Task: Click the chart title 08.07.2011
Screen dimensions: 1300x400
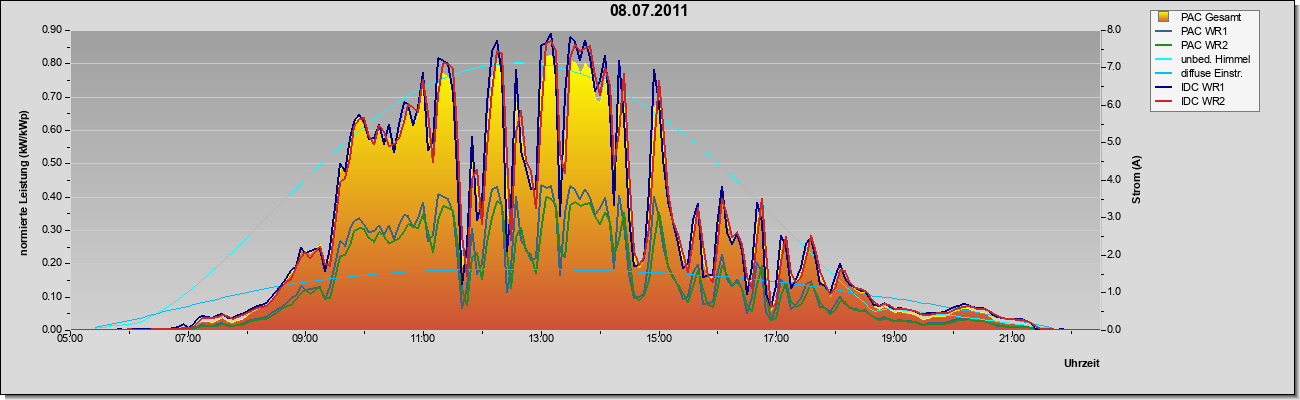Action: (649, 11)
